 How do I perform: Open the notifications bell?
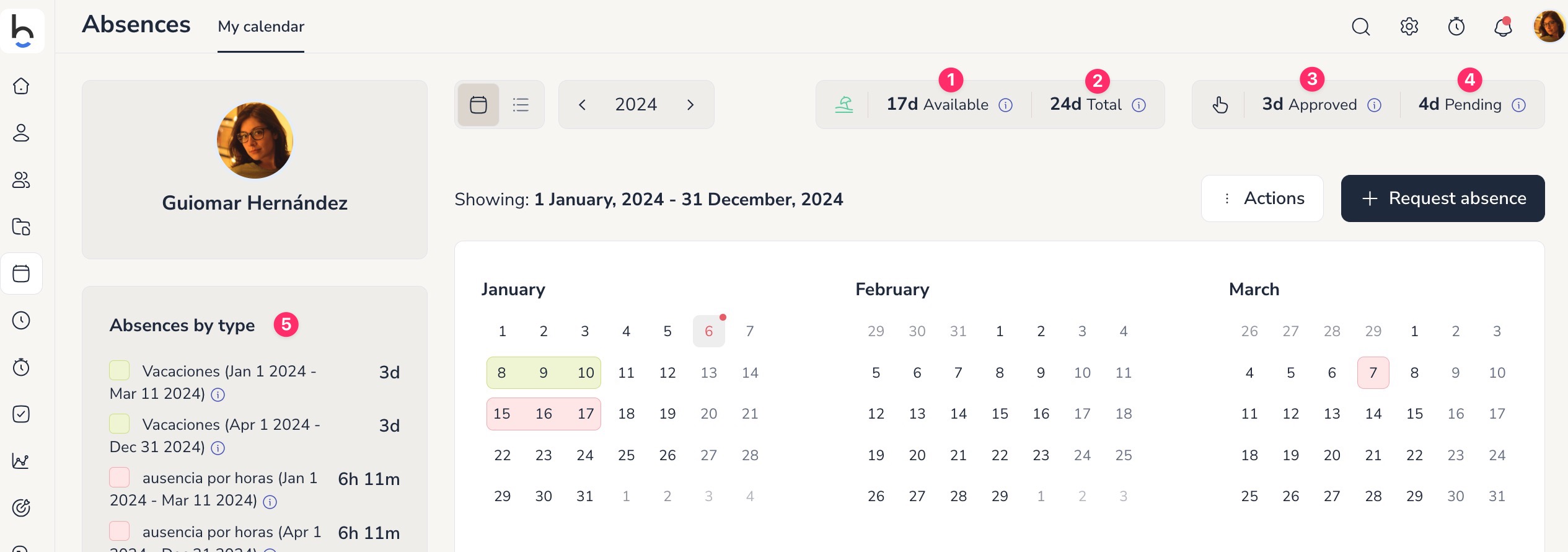point(1503,27)
